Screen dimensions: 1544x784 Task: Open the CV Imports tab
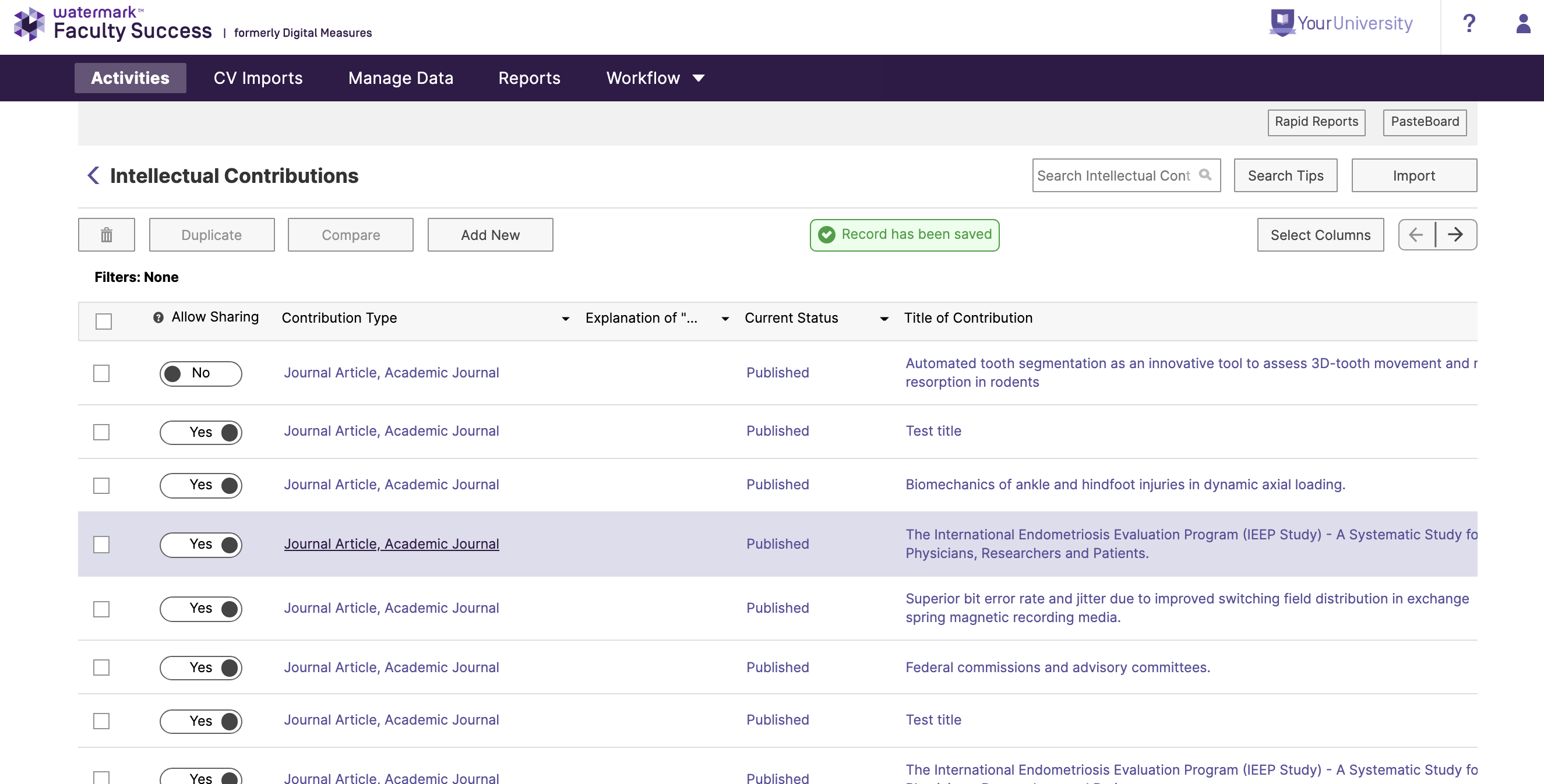(258, 78)
